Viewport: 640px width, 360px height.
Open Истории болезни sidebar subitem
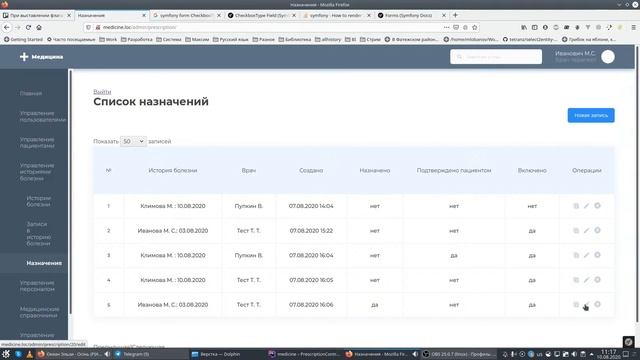pyautogui.click(x=38, y=201)
